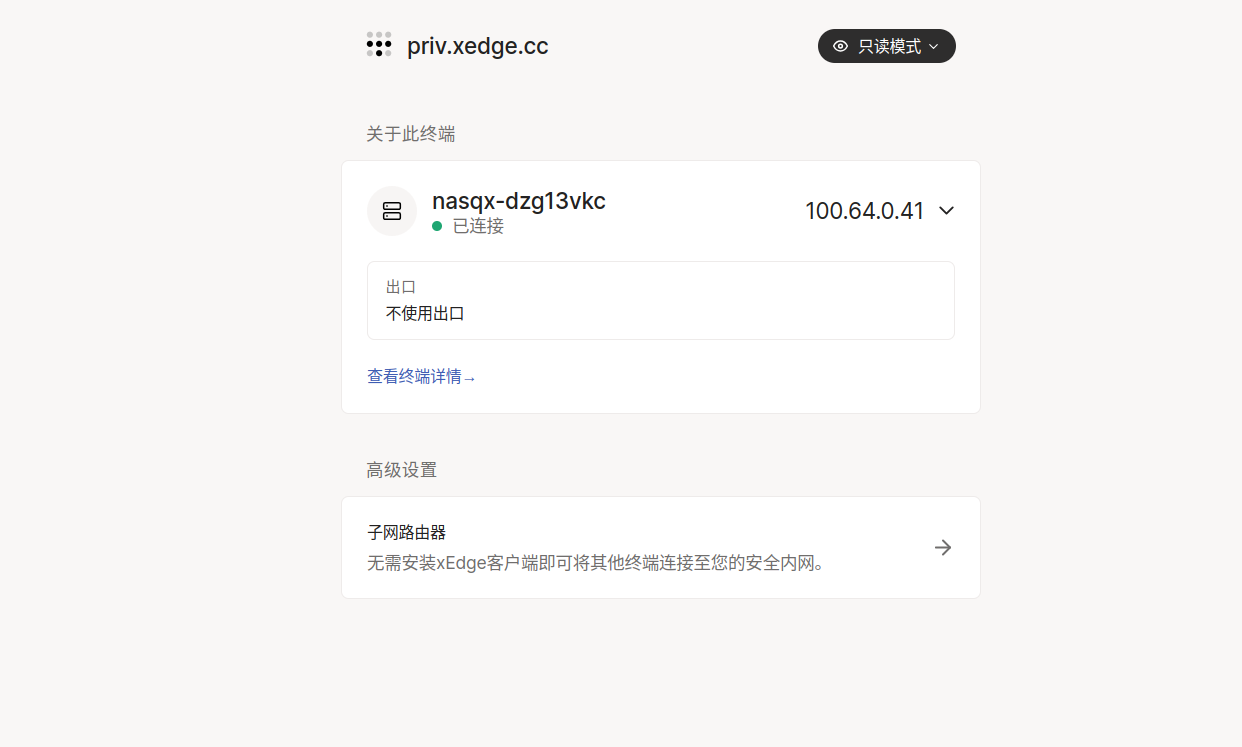Click the priv.xedge.cc network name
Screen dimensions: 1242x747
(x=477, y=45)
